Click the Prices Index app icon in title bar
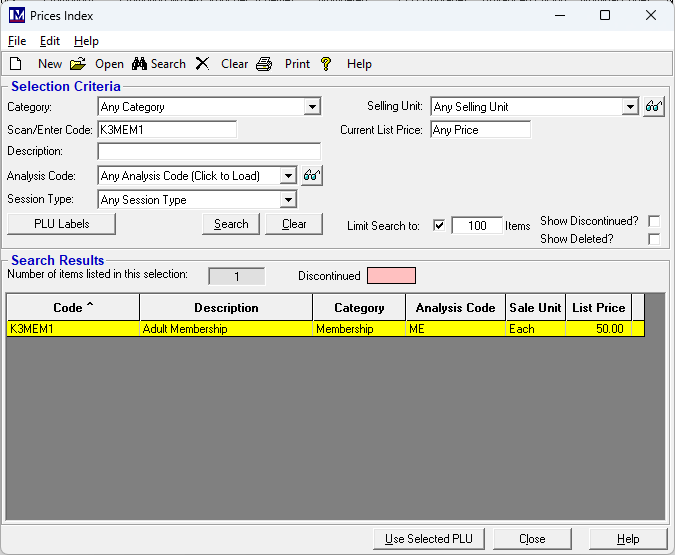 tap(17, 16)
